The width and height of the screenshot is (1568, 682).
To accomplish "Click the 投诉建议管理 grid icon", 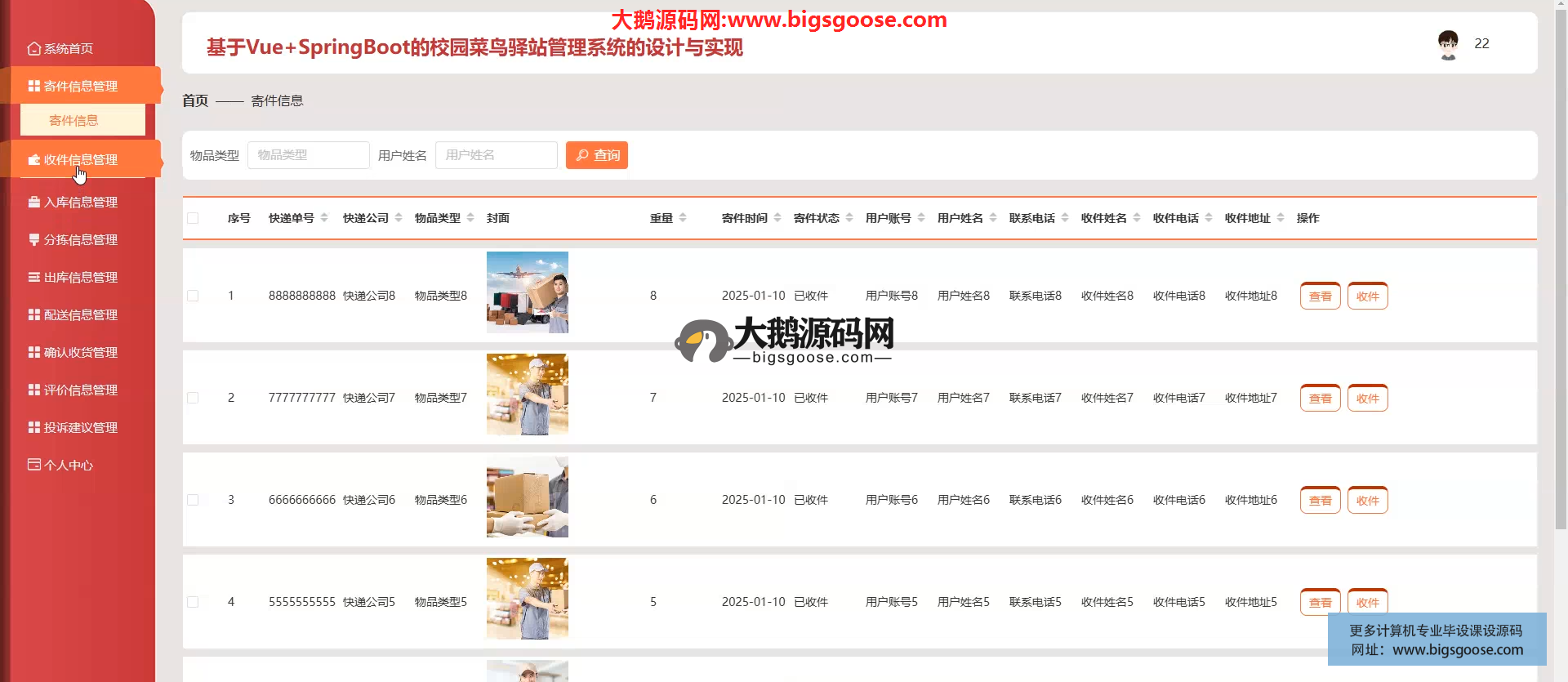I will (x=34, y=427).
